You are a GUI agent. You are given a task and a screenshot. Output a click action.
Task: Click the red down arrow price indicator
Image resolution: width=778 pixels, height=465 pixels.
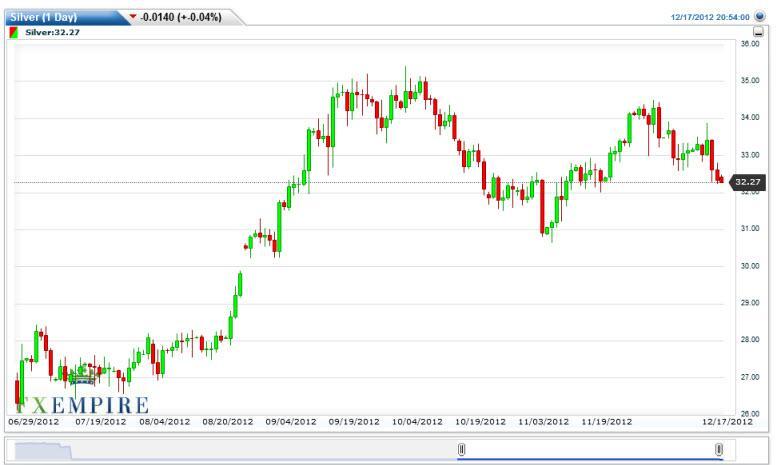pos(134,17)
